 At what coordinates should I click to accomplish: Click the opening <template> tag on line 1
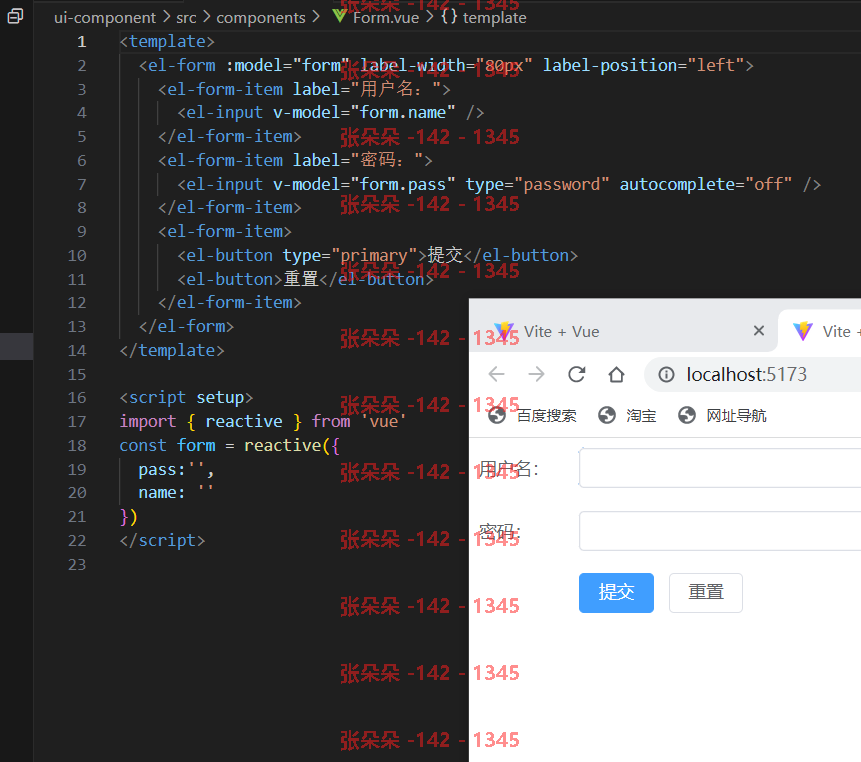pyautogui.click(x=167, y=42)
